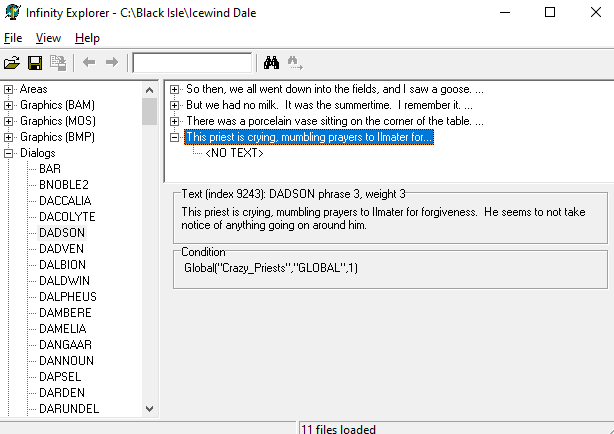Image resolution: width=614 pixels, height=434 pixels.
Task: Open the DANNOUN dialog file
Action: tap(66, 361)
